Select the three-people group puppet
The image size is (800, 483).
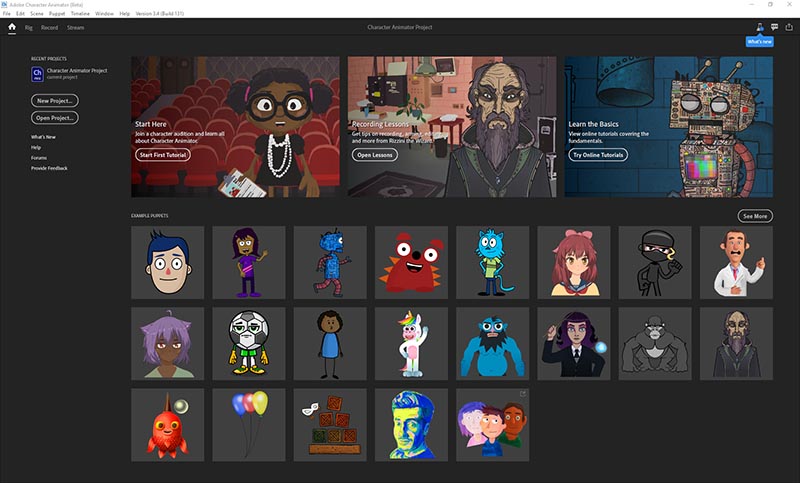pyautogui.click(x=492, y=425)
